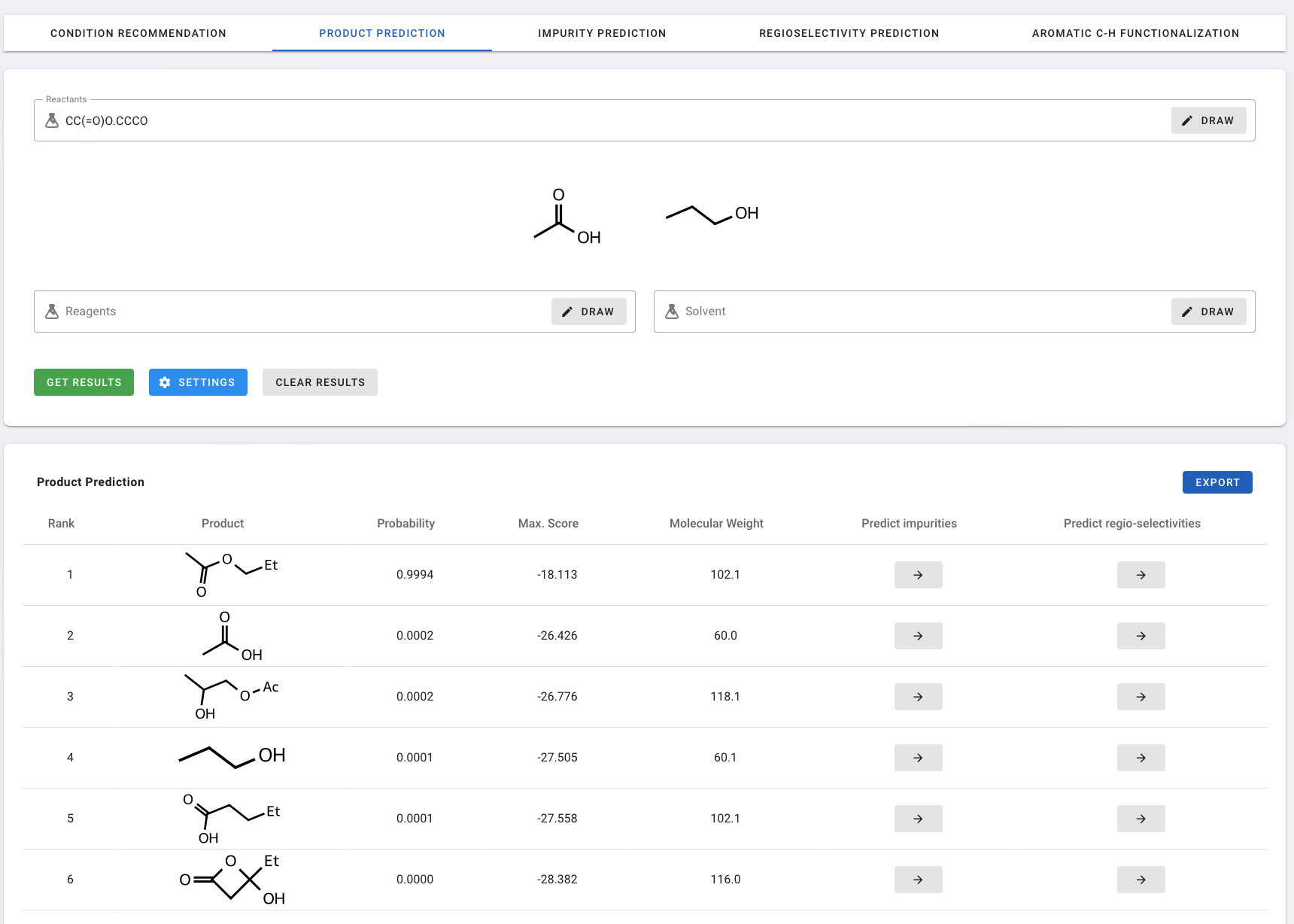Predict impurities arrow for rank 3
The image size is (1294, 924).
coord(918,697)
